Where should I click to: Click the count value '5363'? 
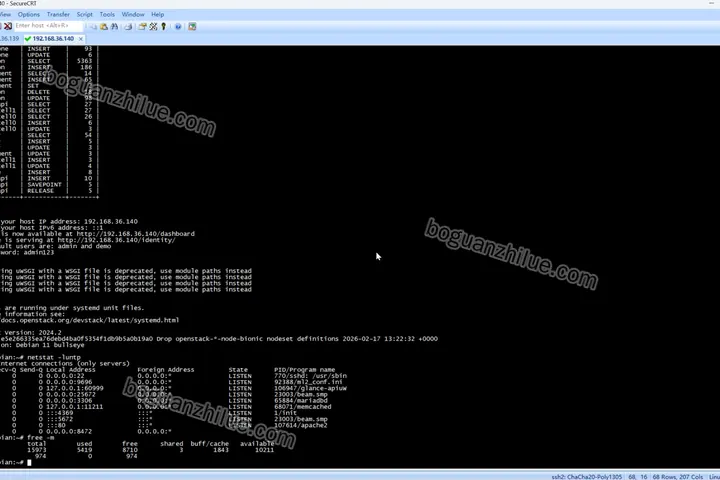point(84,61)
